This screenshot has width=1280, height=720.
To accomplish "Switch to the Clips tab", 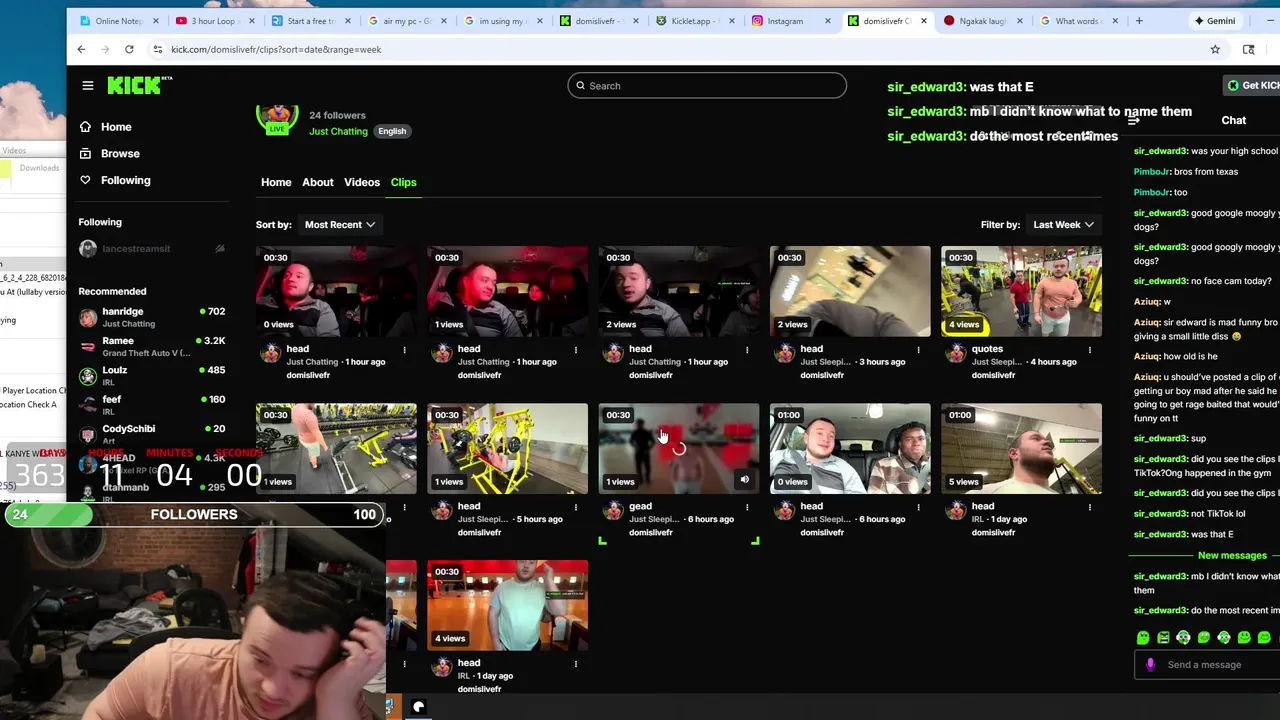I will pos(403,182).
